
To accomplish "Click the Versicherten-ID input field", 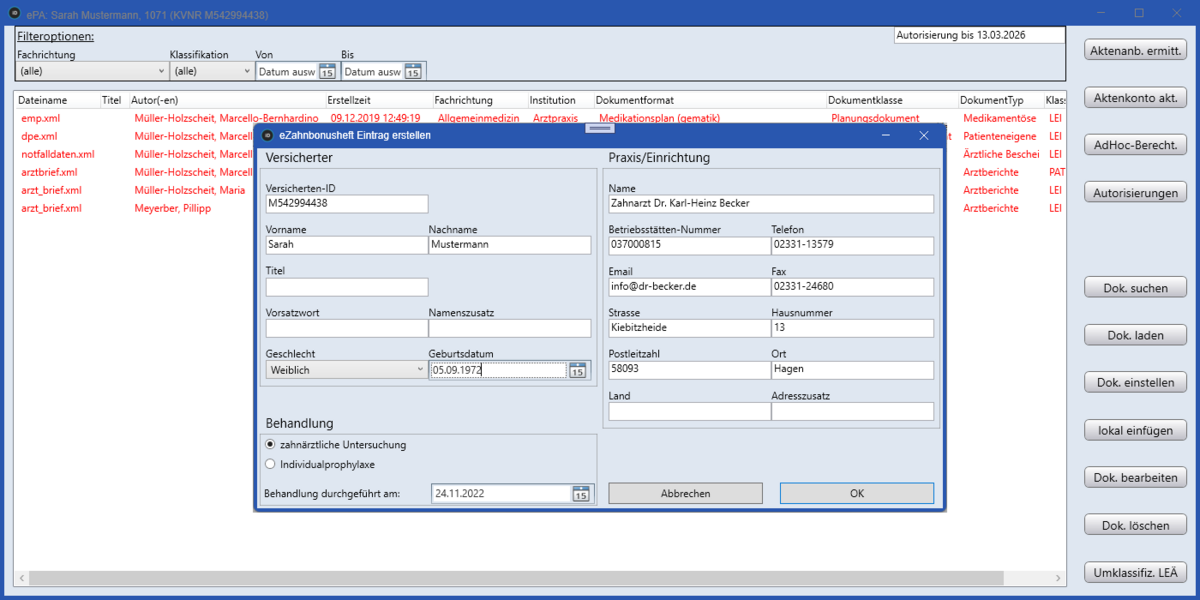I will coord(347,203).
